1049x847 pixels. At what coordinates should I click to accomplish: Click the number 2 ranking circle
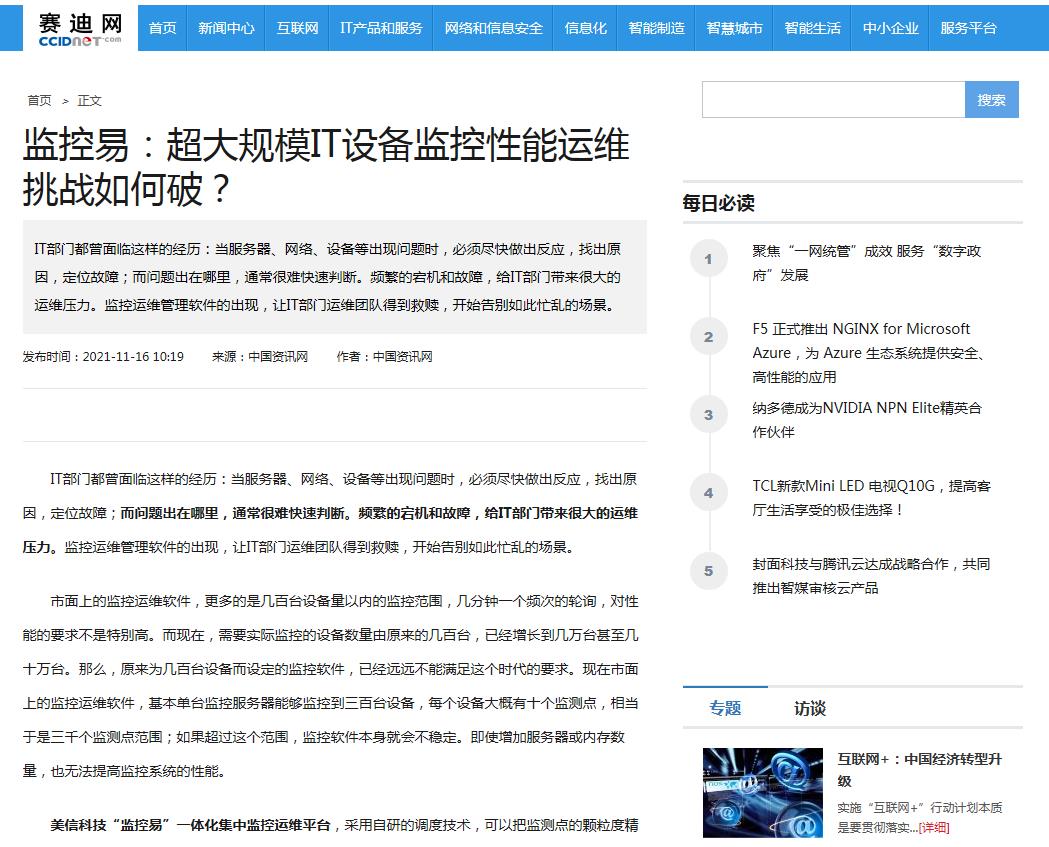point(708,337)
